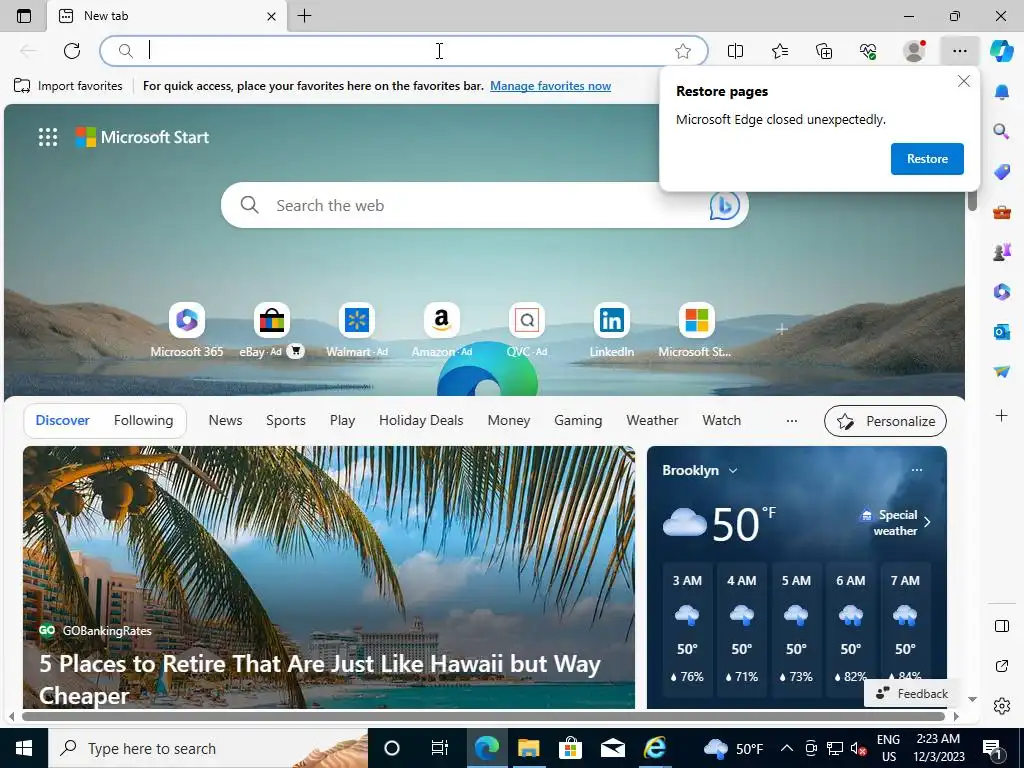The height and width of the screenshot is (768, 1024).
Task: Open the Watch feed tab
Action: [722, 421]
